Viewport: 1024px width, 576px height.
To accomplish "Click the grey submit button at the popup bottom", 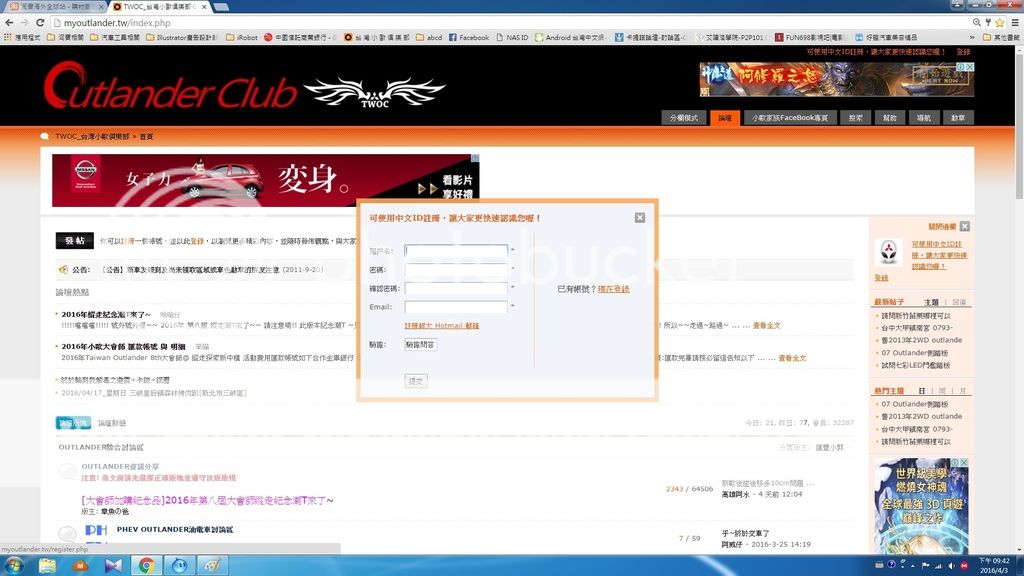I will [x=416, y=381].
